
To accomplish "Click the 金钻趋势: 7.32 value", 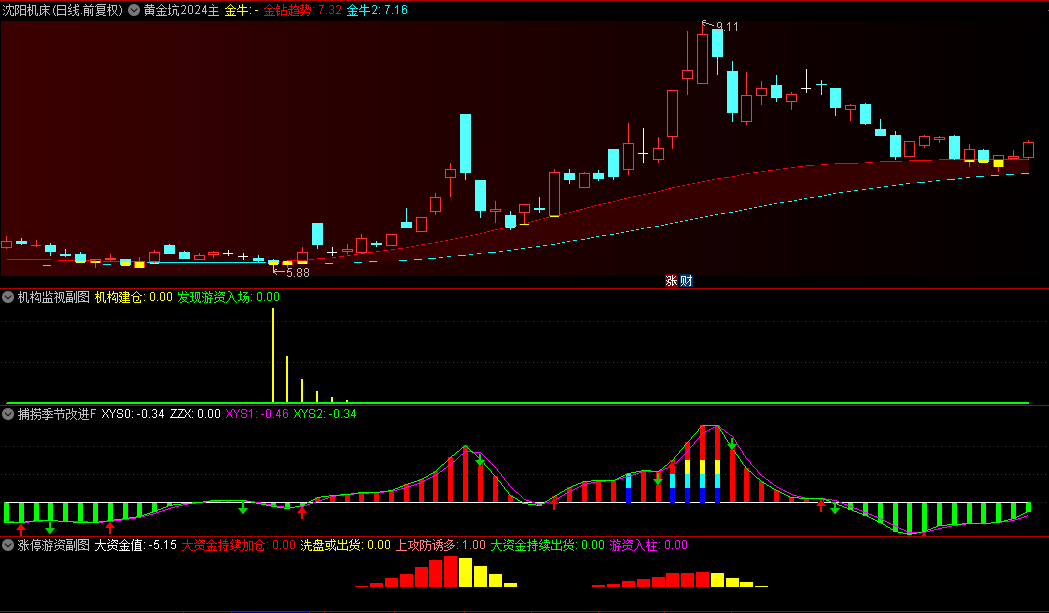I will pyautogui.click(x=302, y=10).
